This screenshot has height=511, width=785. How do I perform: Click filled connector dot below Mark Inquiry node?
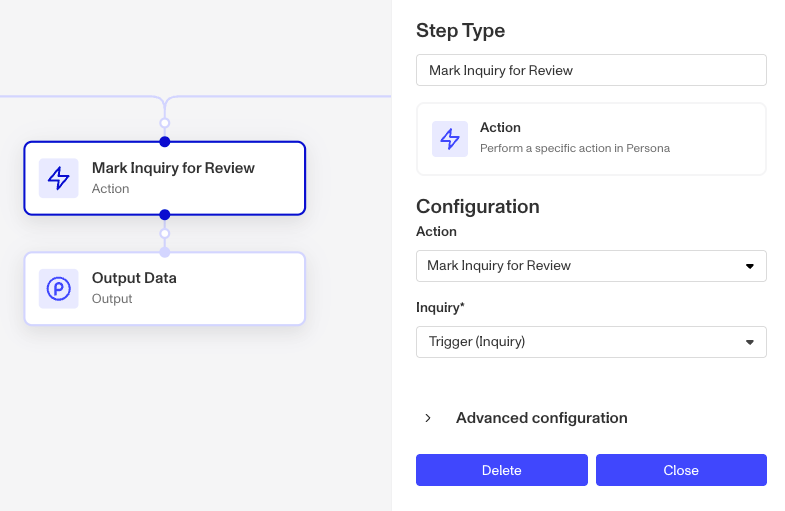[x=165, y=215]
